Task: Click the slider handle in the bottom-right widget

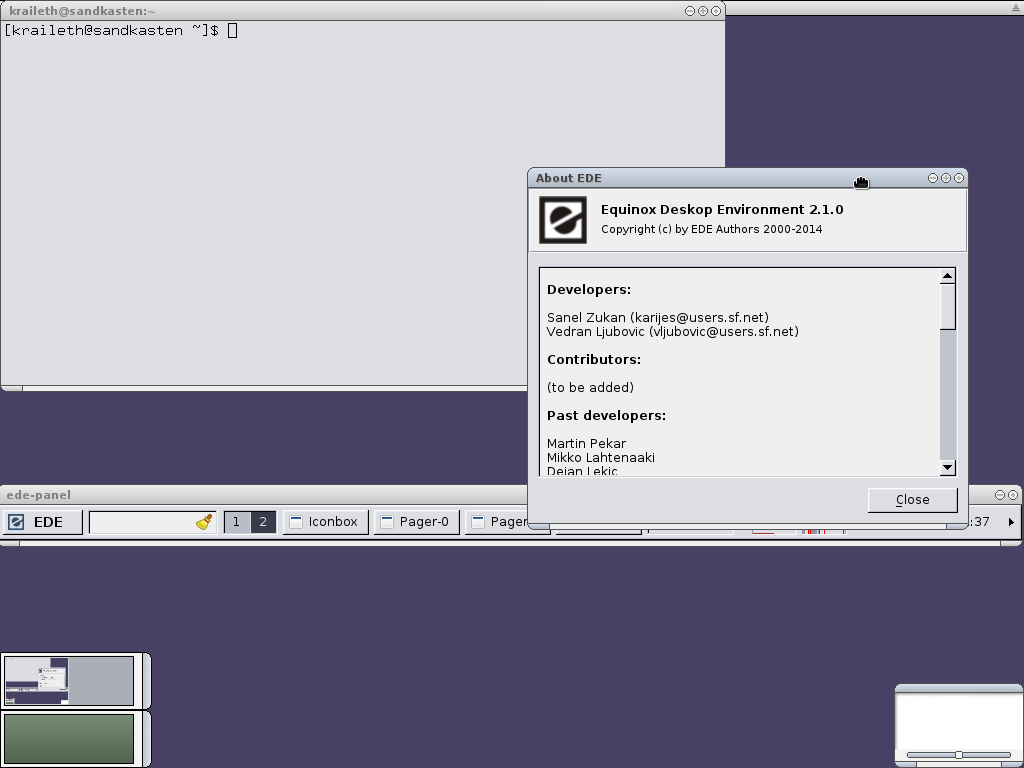Action: pos(958,755)
